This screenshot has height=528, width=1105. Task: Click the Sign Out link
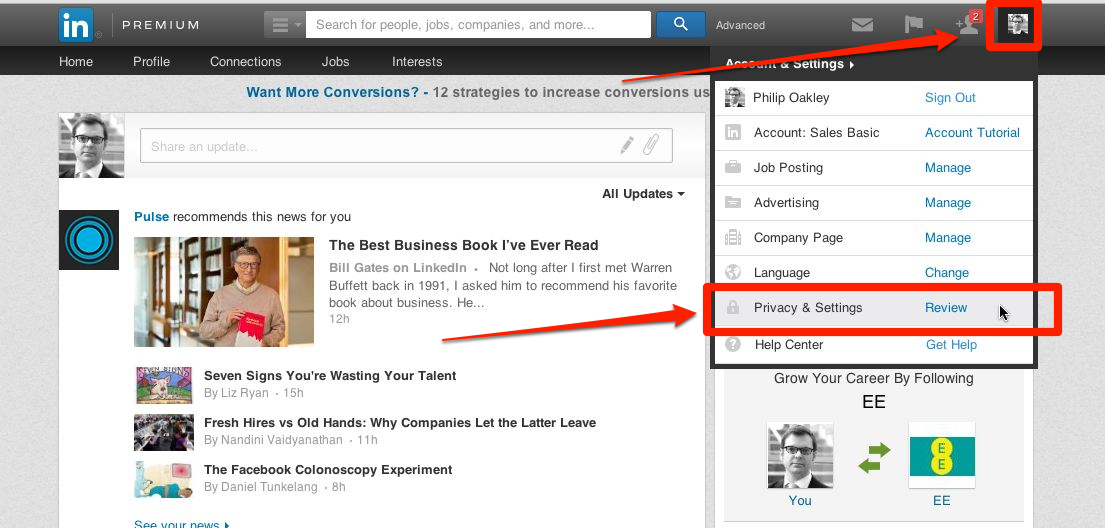click(950, 98)
